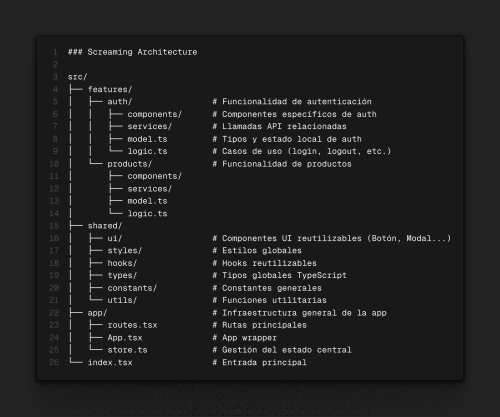Click the constants/ folder name
500x417 pixels.
132,288
